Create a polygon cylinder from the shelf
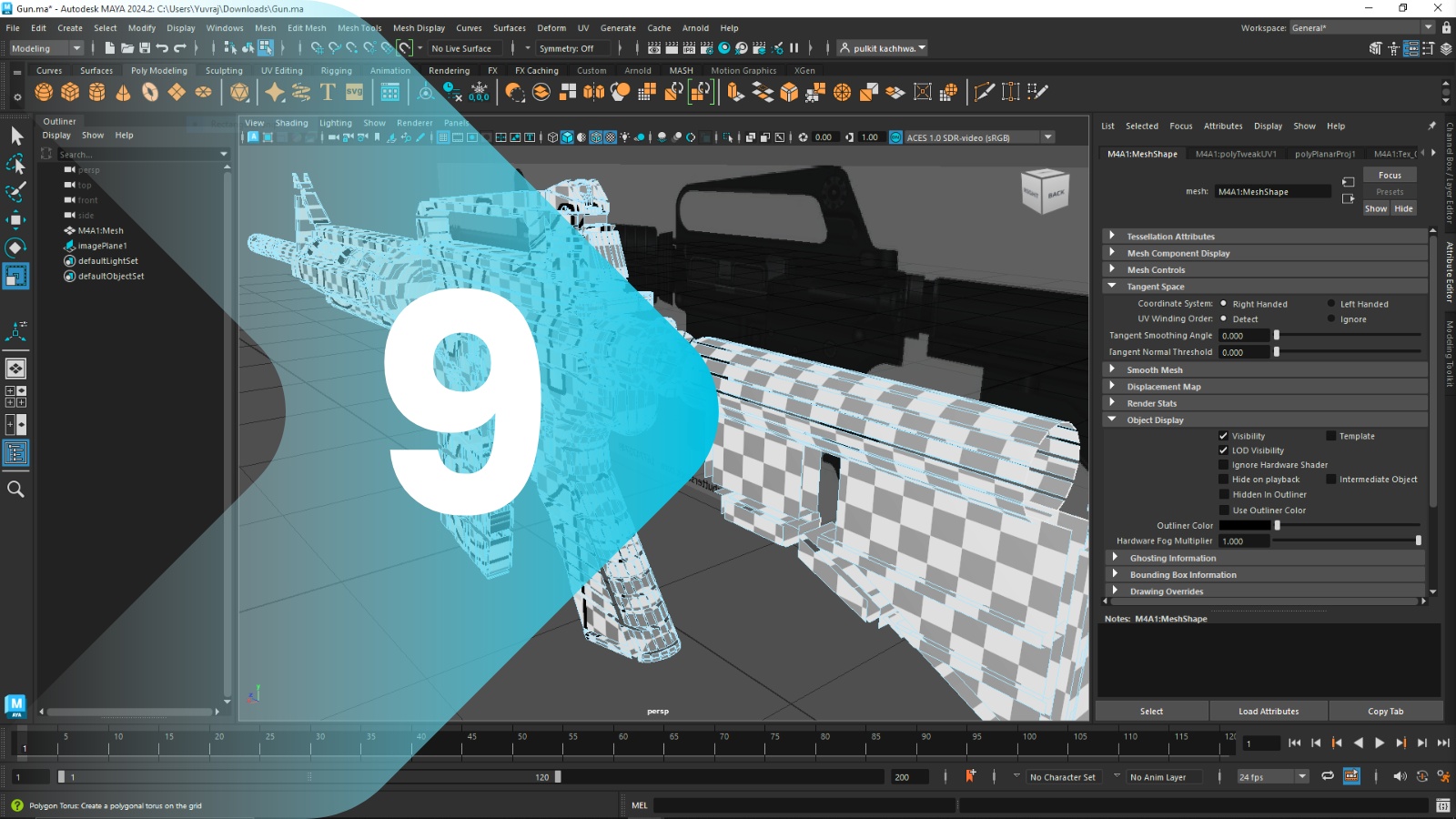This screenshot has height=819, width=1456. pyautogui.click(x=96, y=92)
